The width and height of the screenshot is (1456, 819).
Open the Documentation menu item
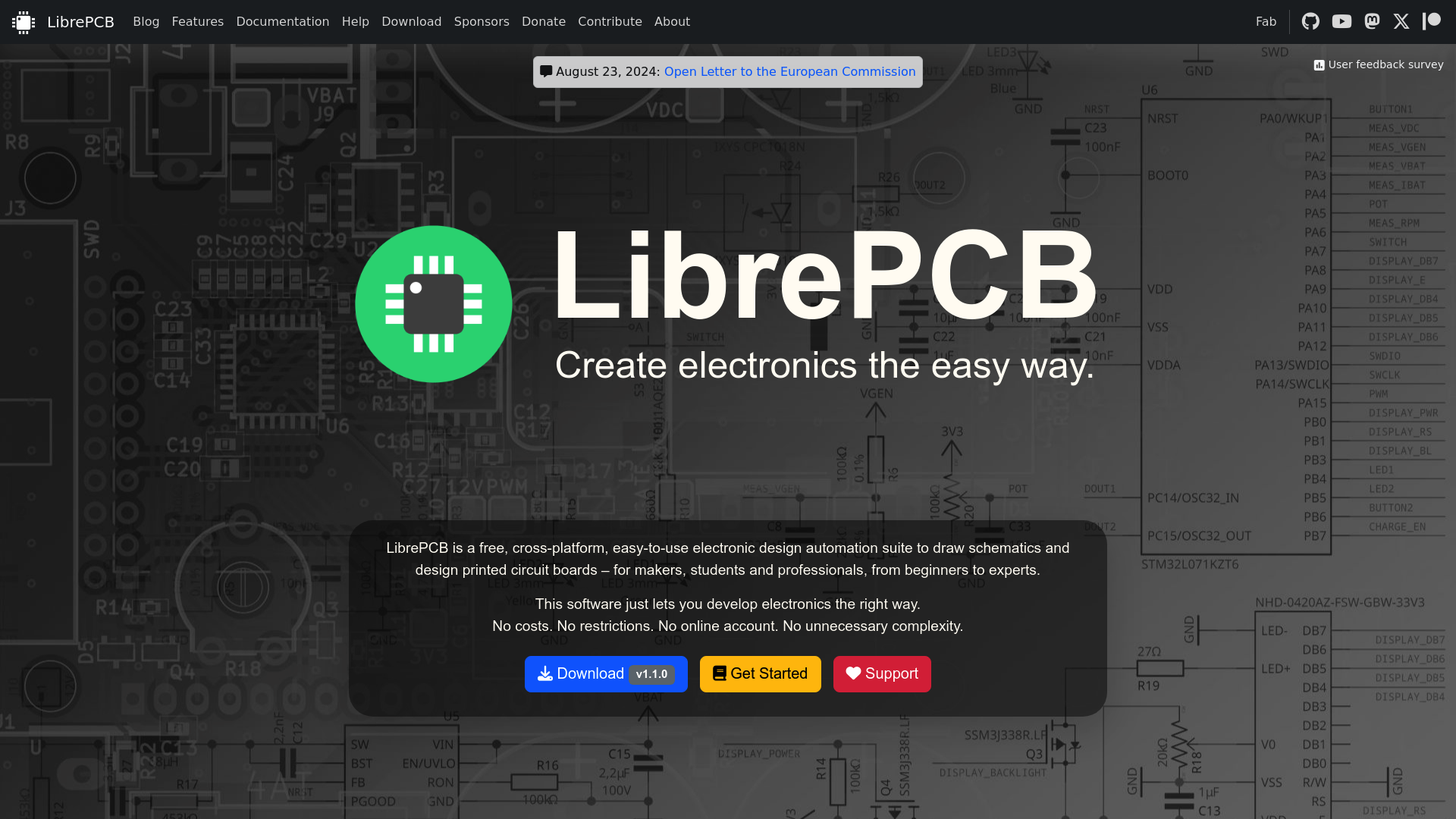pos(282,22)
